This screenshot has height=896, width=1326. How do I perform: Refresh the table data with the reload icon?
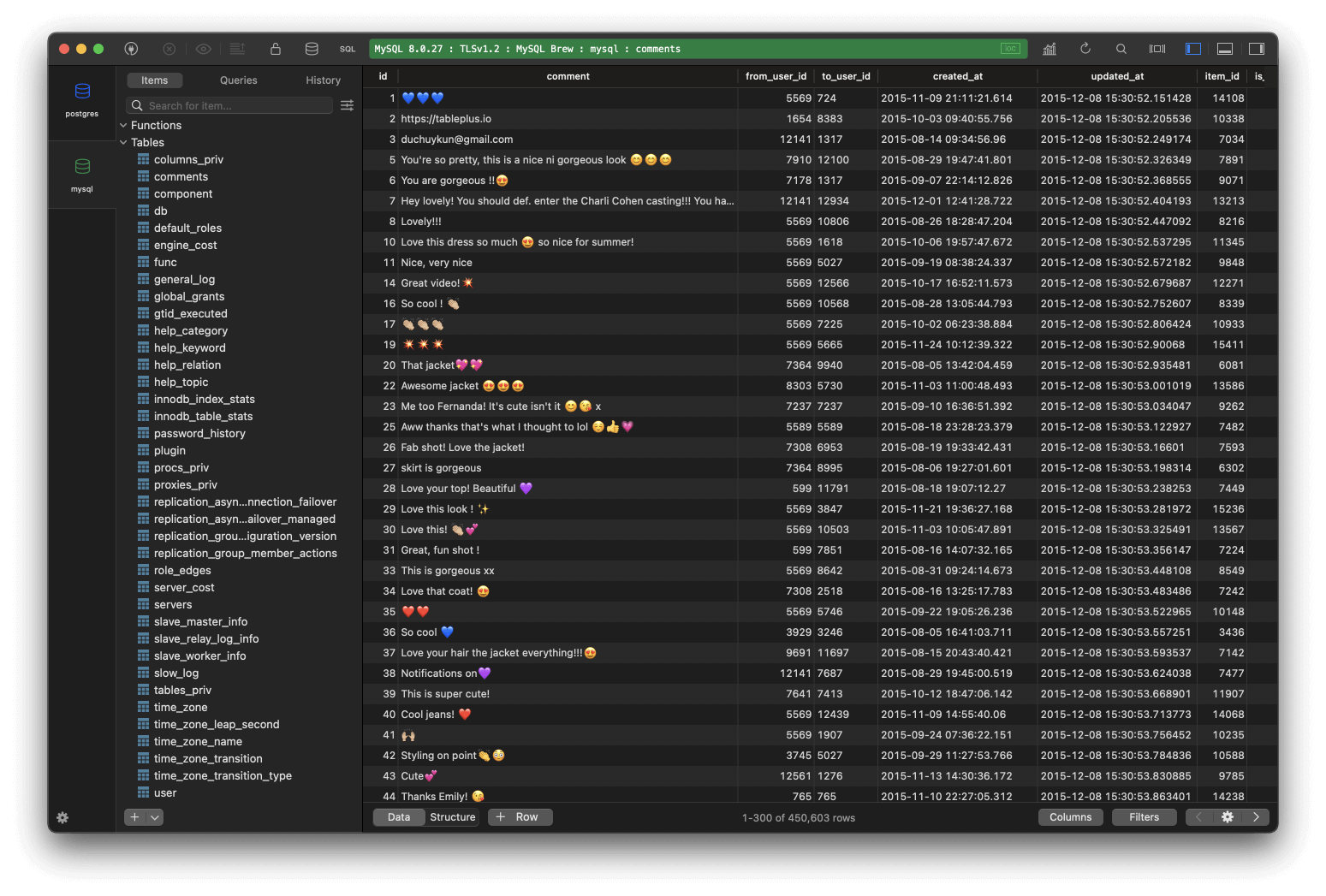point(1085,49)
